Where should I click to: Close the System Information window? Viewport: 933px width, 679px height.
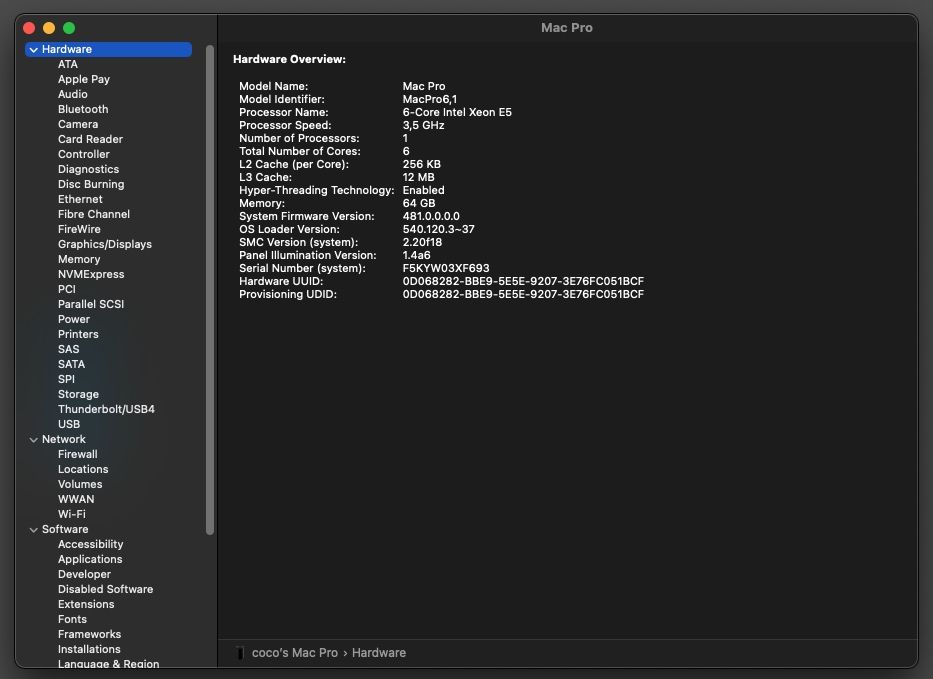(29, 28)
